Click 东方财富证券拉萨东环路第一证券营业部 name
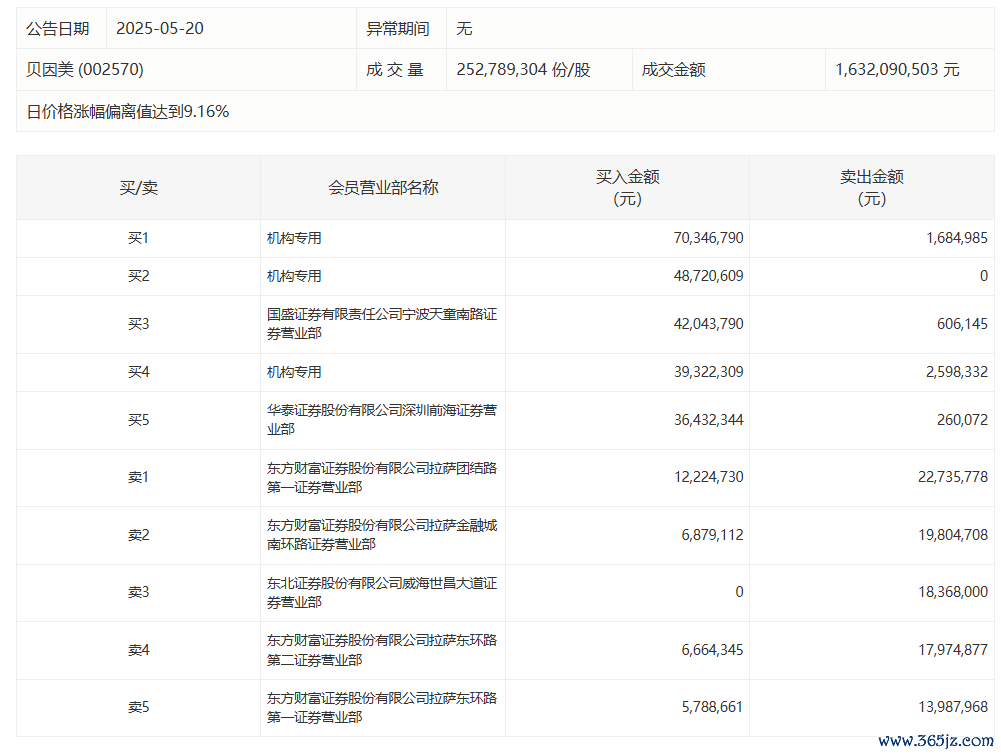Viewport: 1001px width, 756px height. tap(382, 707)
